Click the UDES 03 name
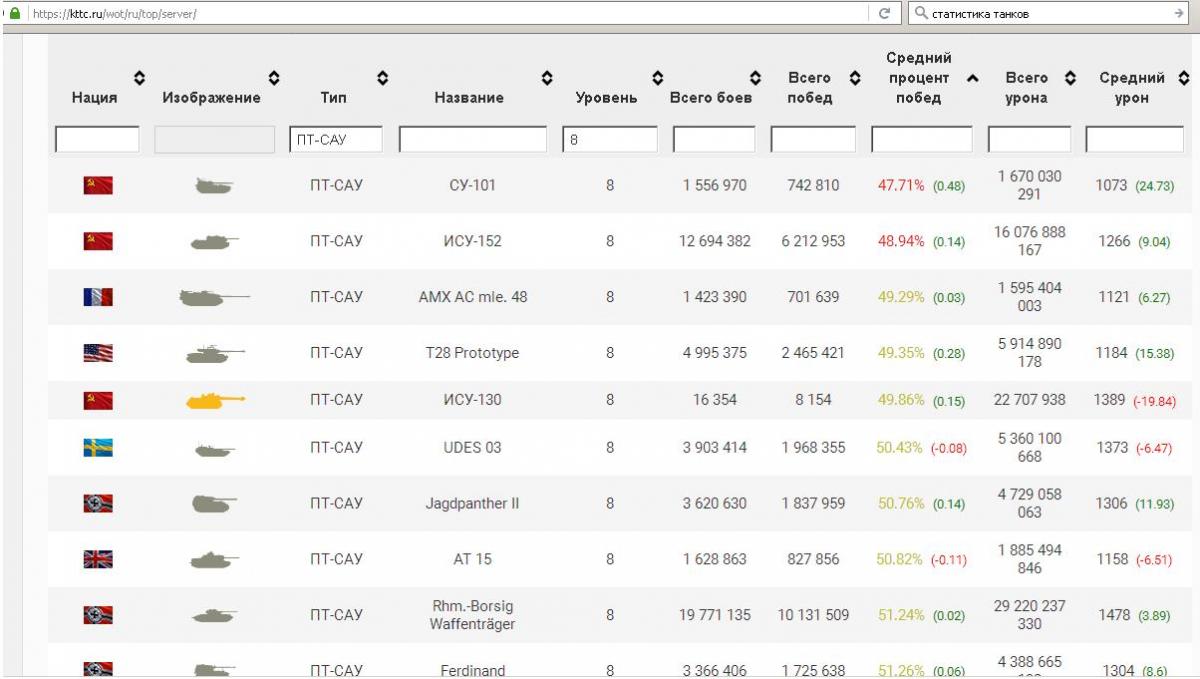The height and width of the screenshot is (679, 1200). point(472,447)
